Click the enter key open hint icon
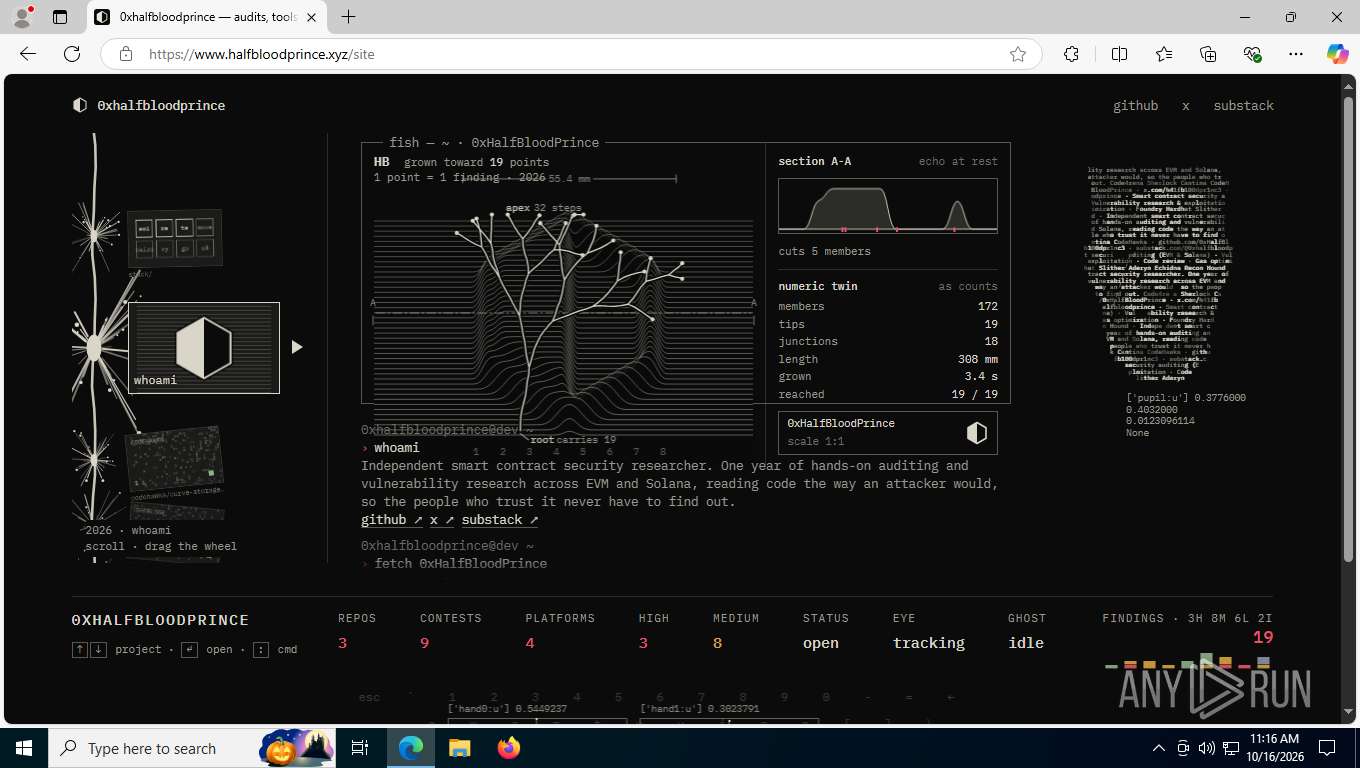1360x768 pixels. (x=189, y=649)
